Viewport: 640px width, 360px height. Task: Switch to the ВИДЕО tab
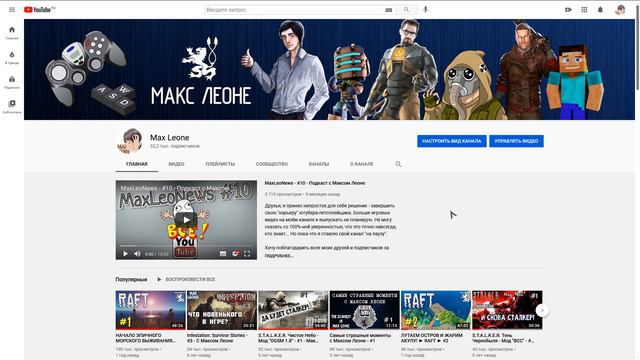[x=176, y=164]
